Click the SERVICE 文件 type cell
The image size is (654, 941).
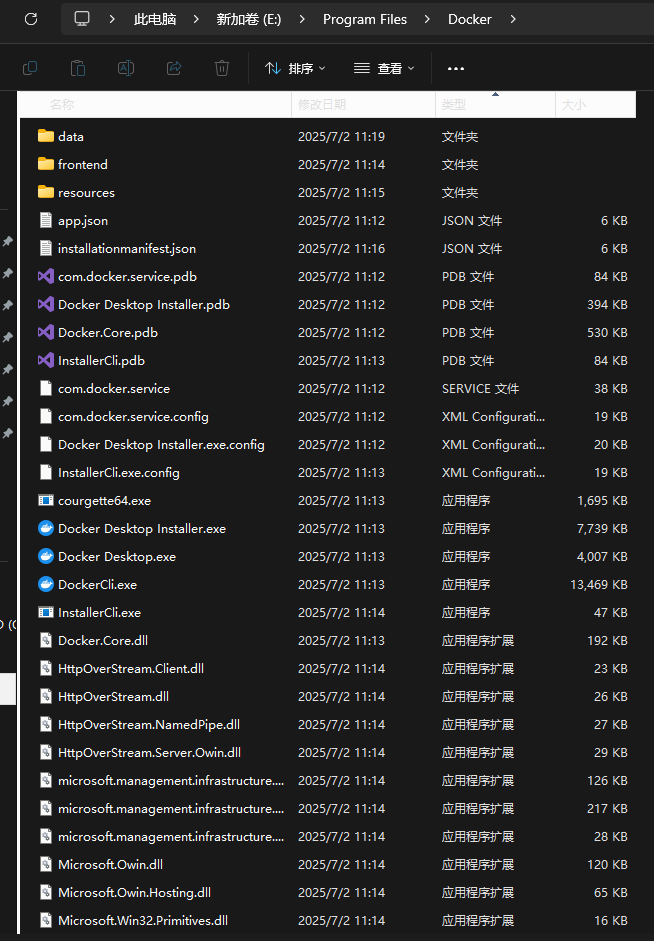coord(480,388)
